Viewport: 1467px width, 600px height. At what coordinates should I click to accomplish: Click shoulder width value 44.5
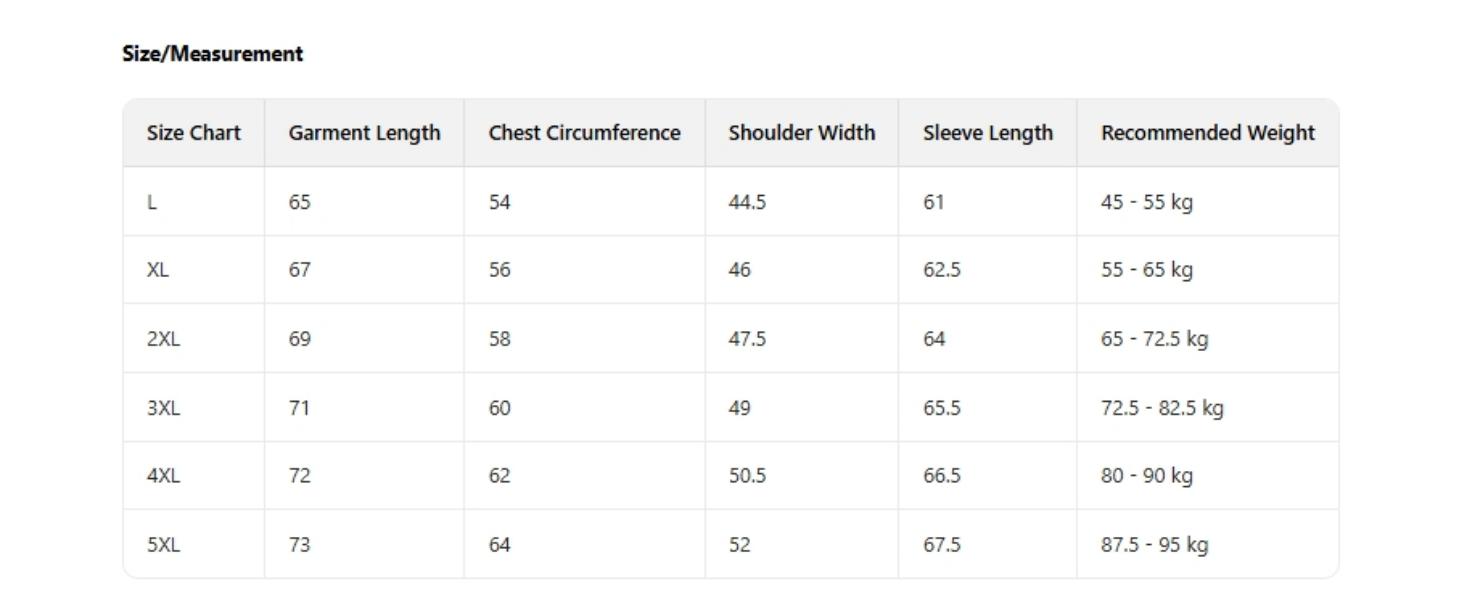click(747, 202)
